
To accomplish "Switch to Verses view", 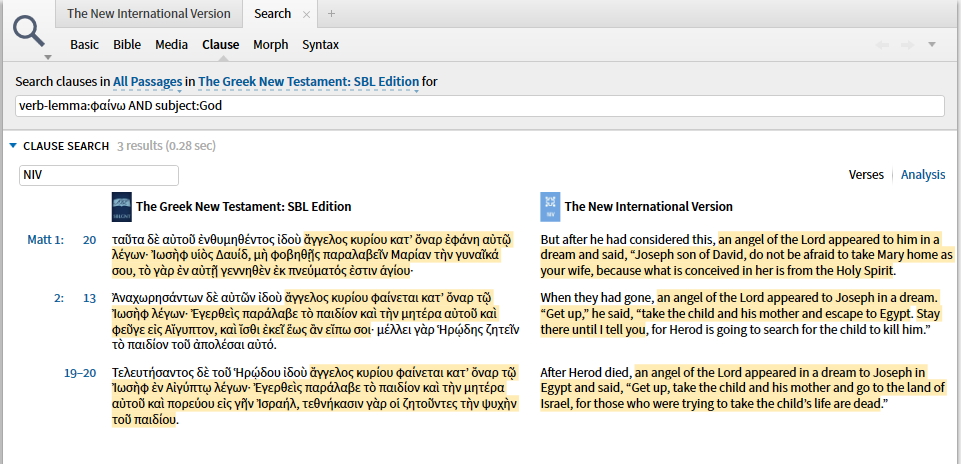I will tap(866, 175).
